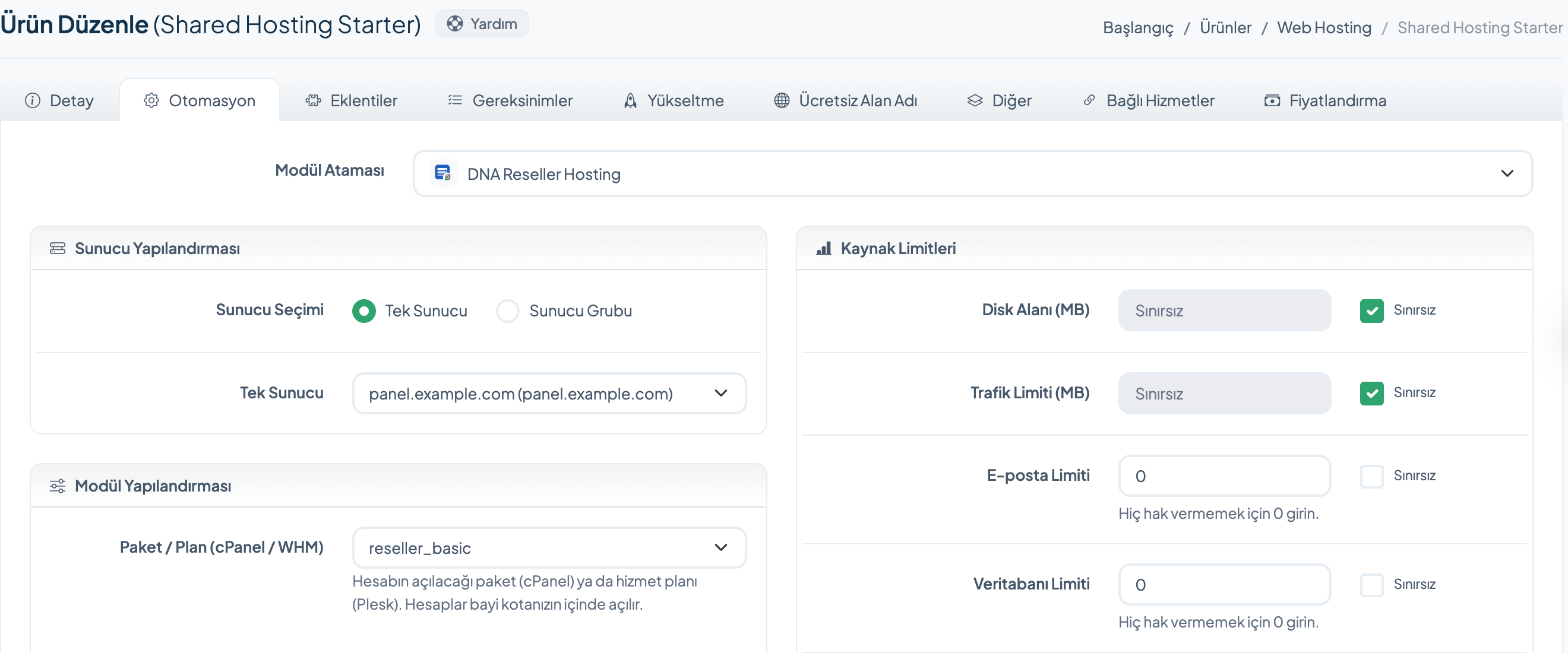This screenshot has width=1568, height=653.
Task: Click the E-posta Limiti hint text
Action: pos(1218,514)
